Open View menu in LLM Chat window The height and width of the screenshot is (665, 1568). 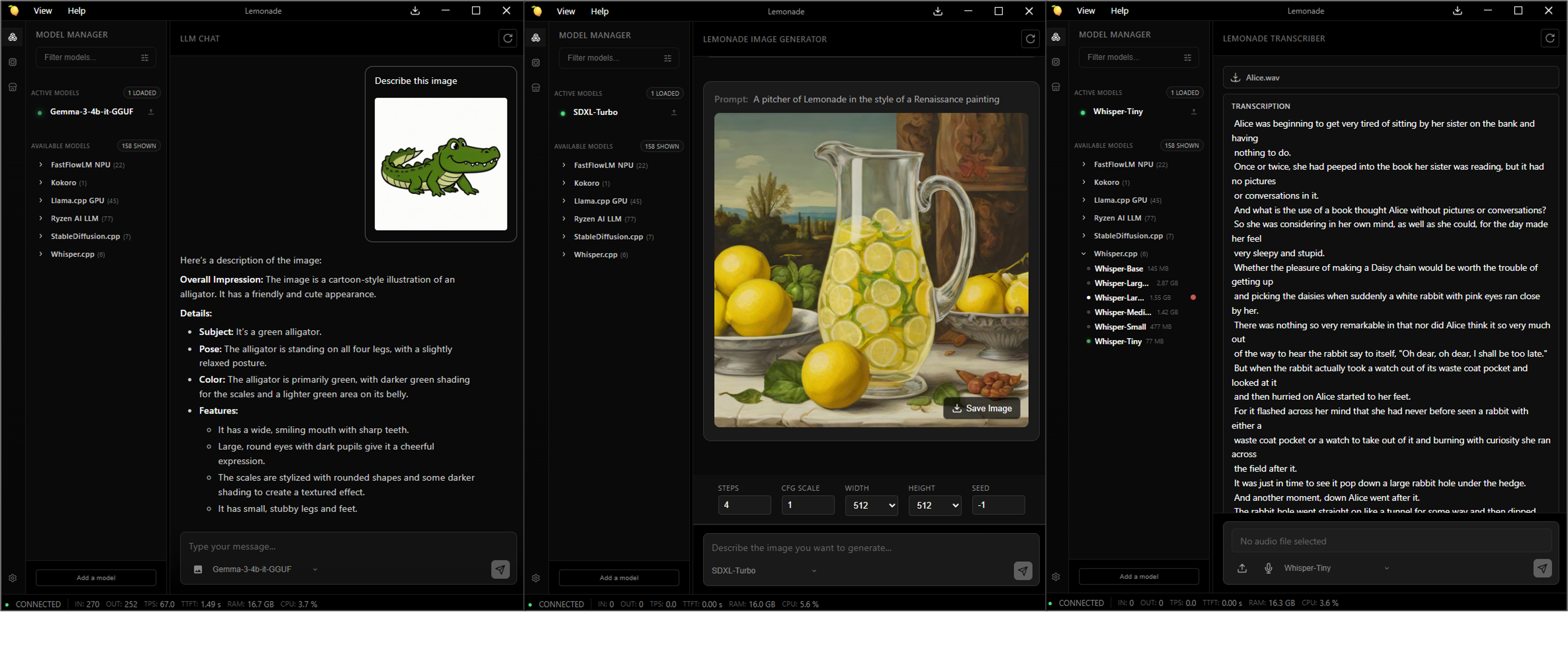click(43, 11)
